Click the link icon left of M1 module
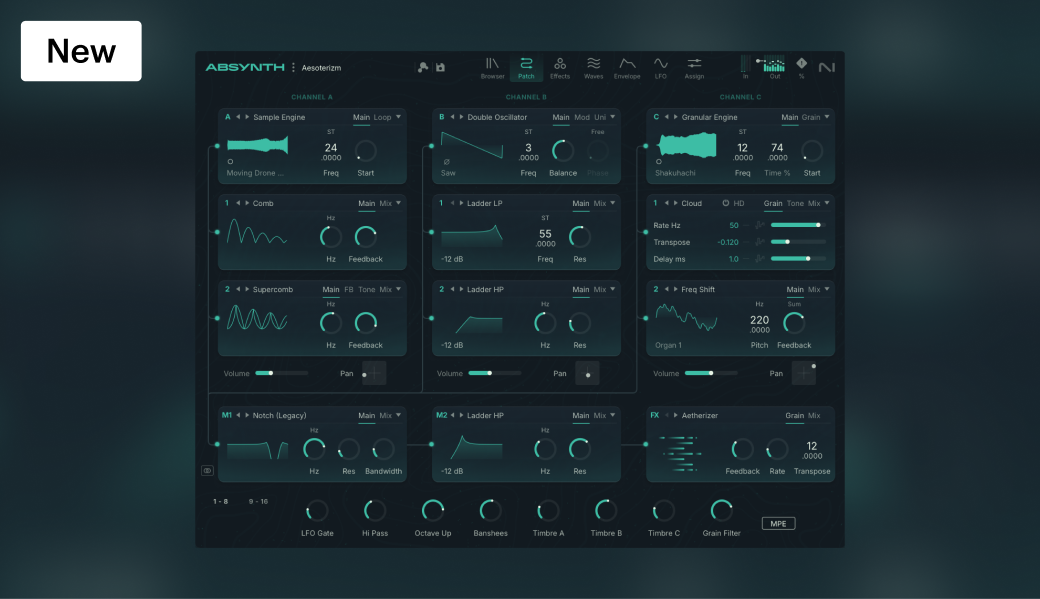The image size is (1040, 599). [x=207, y=470]
